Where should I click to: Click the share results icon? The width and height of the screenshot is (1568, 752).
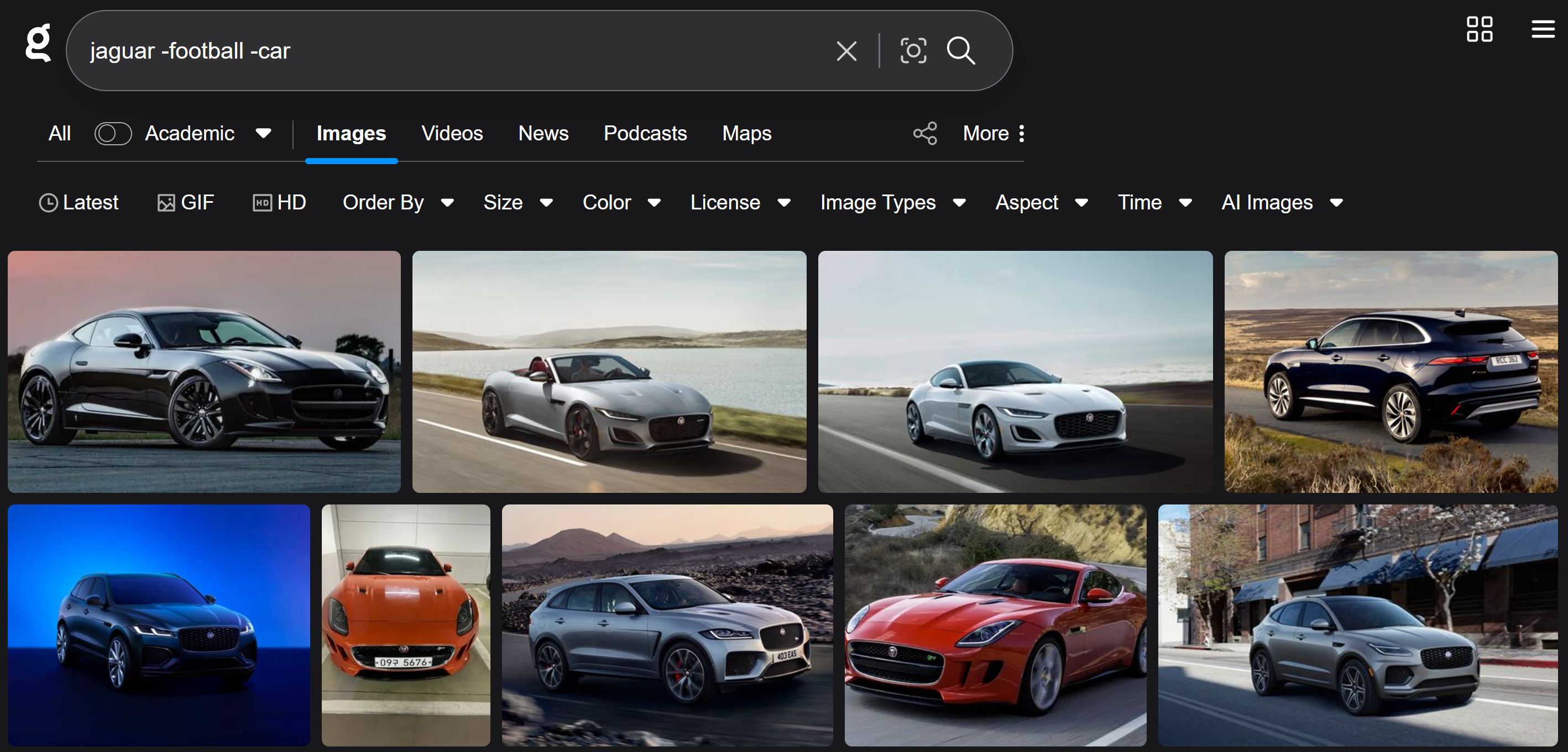tap(924, 133)
